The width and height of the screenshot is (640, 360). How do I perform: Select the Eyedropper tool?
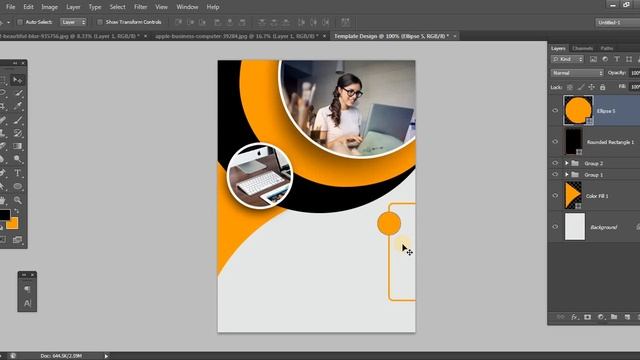(x=17, y=107)
